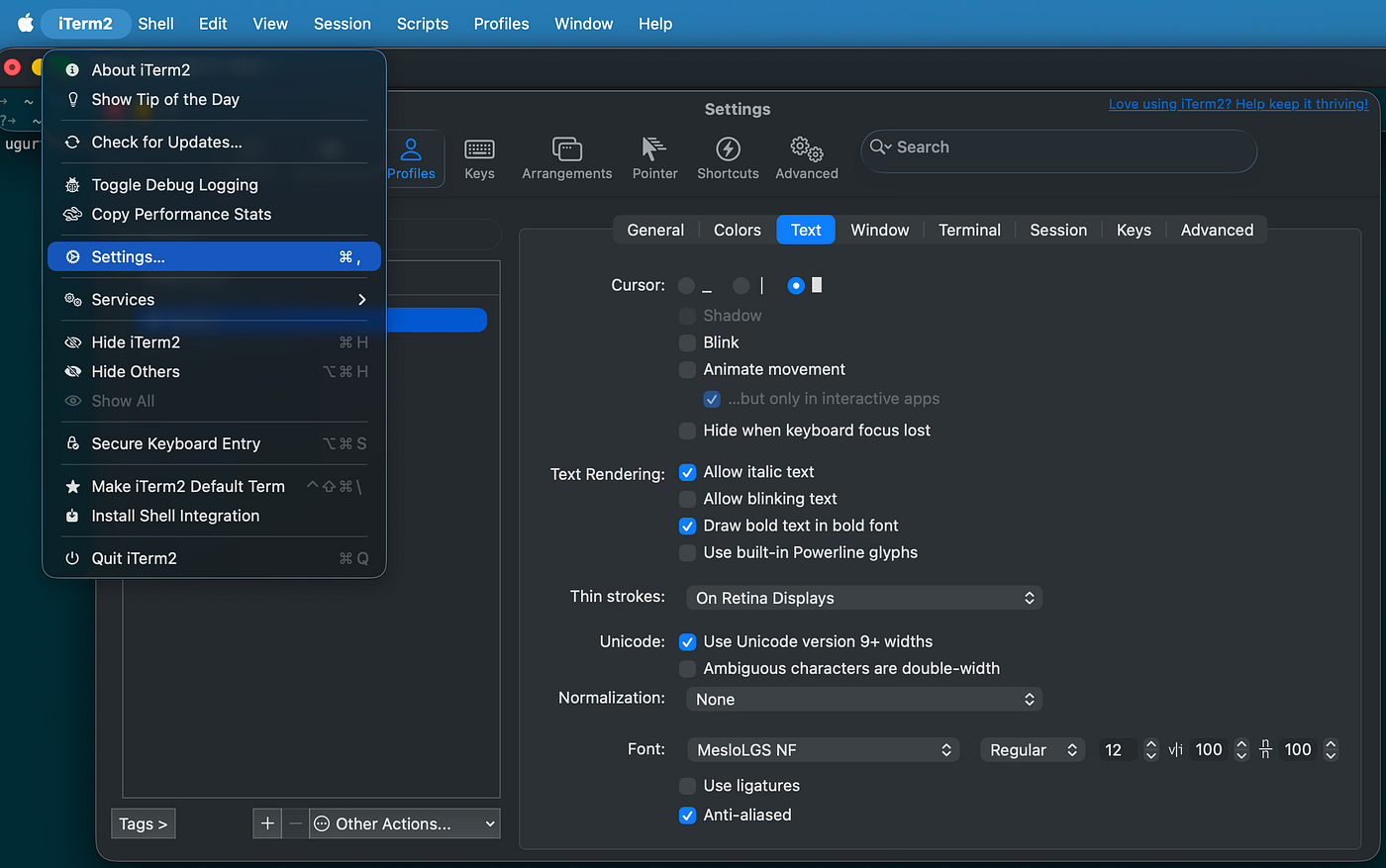Viewport: 1386px width, 868px height.
Task: Click the Tags > button
Action: coord(143,823)
